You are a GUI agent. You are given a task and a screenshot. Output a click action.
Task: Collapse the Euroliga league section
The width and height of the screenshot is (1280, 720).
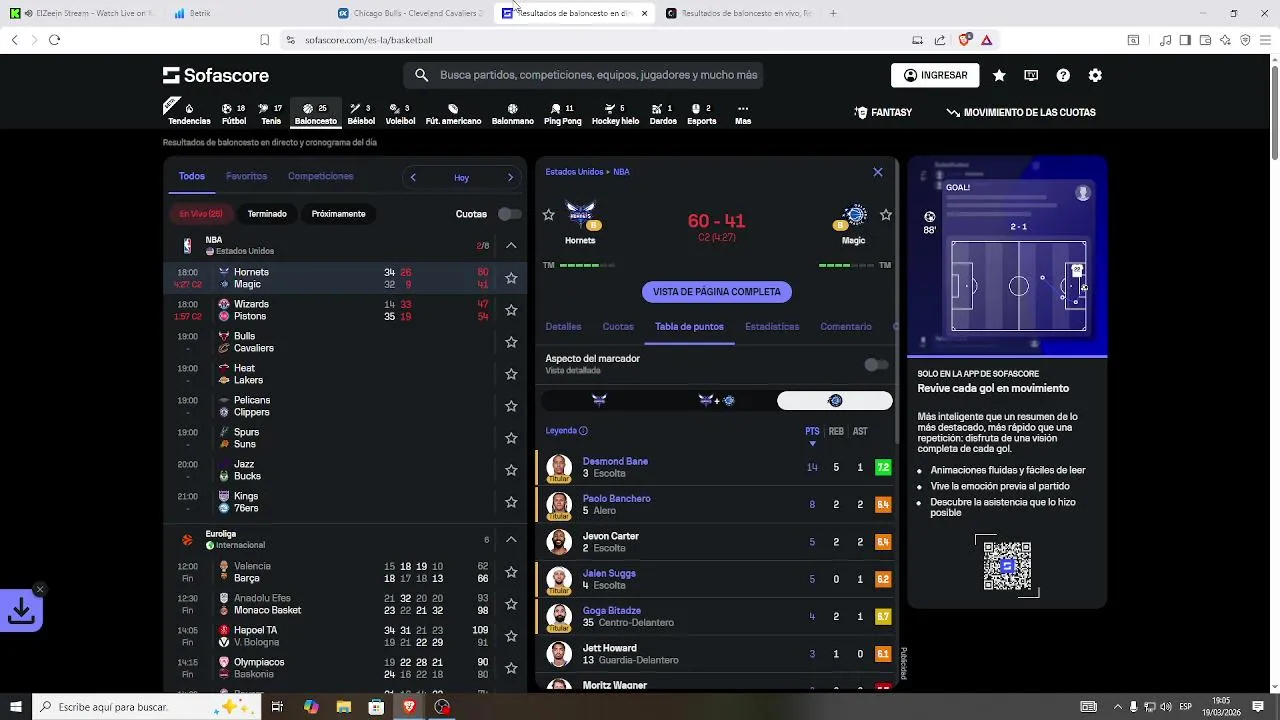[511, 540]
